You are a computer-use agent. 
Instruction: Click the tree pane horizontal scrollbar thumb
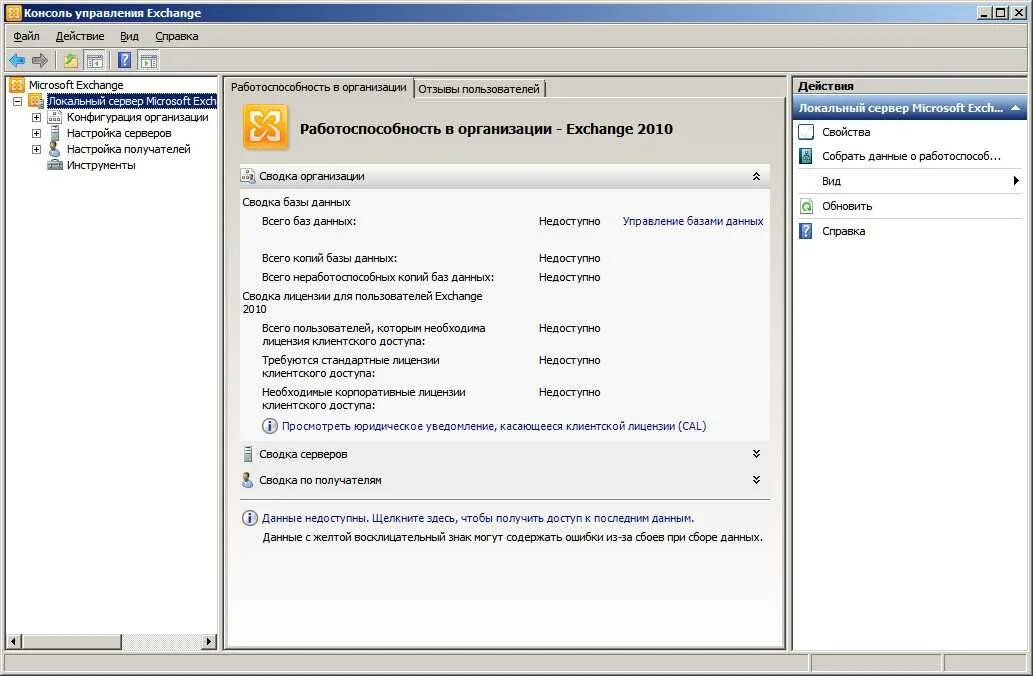point(72,641)
